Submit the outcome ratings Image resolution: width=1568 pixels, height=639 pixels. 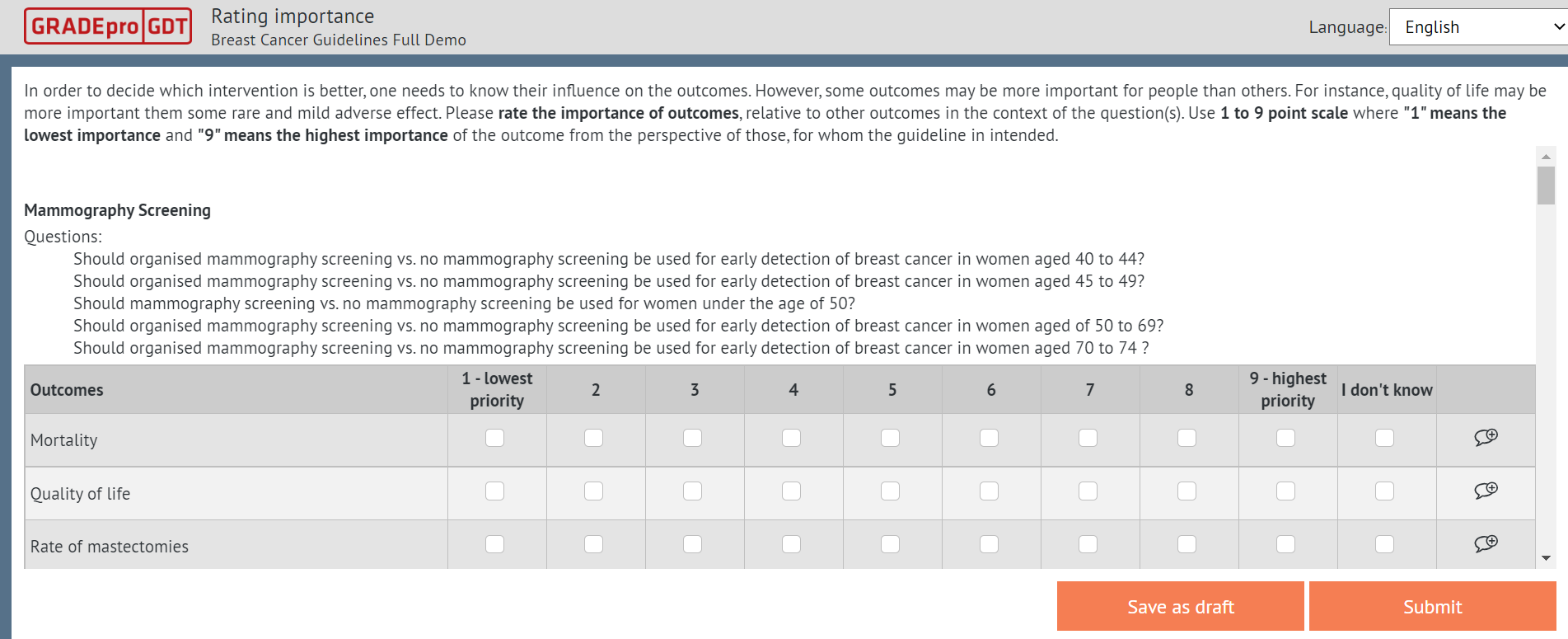click(1432, 606)
